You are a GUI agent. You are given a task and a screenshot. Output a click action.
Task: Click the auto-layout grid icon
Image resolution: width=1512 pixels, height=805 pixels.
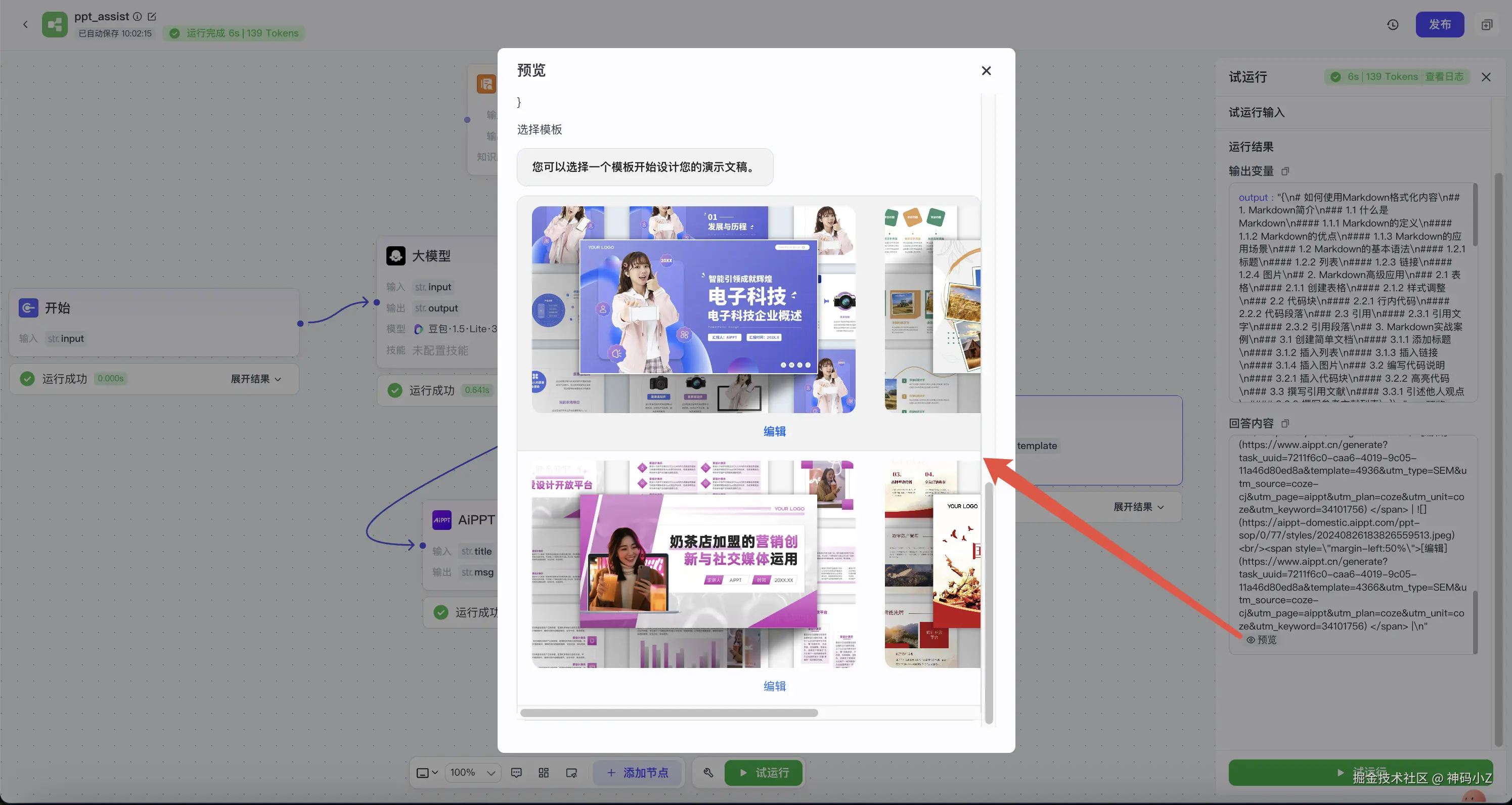pyautogui.click(x=544, y=773)
